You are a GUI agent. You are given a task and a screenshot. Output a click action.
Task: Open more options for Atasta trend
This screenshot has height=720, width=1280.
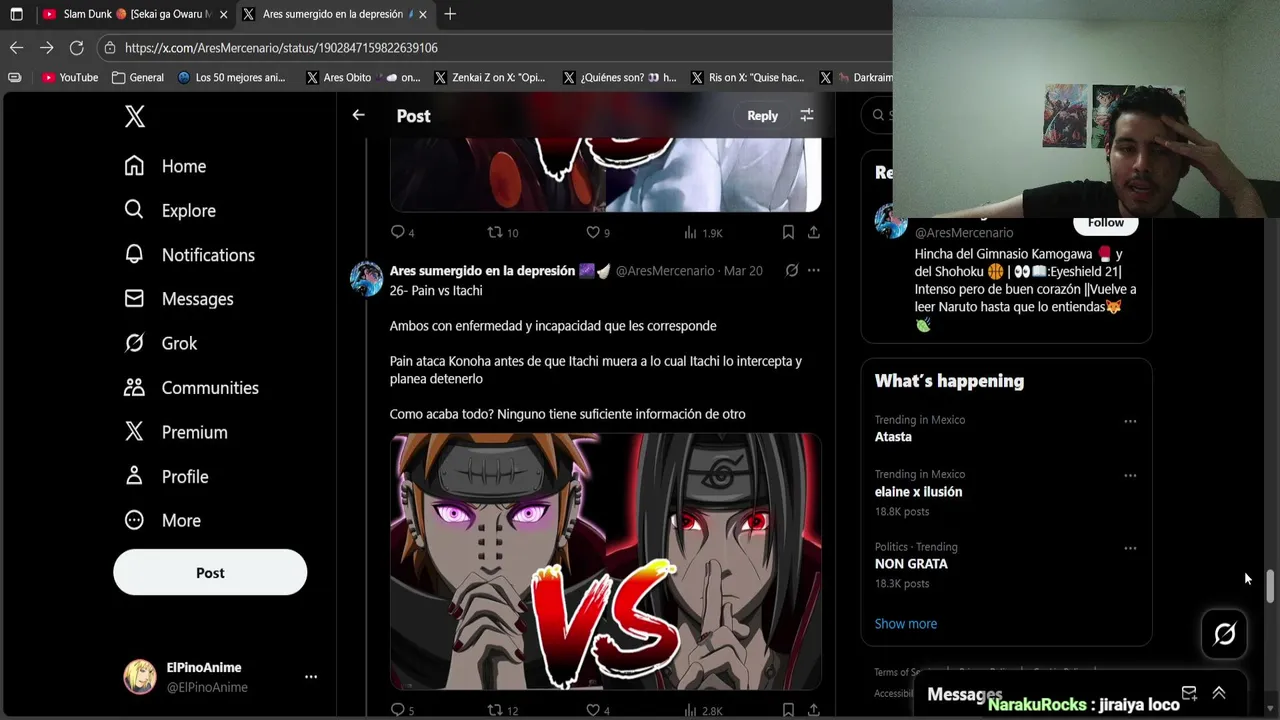(1130, 421)
